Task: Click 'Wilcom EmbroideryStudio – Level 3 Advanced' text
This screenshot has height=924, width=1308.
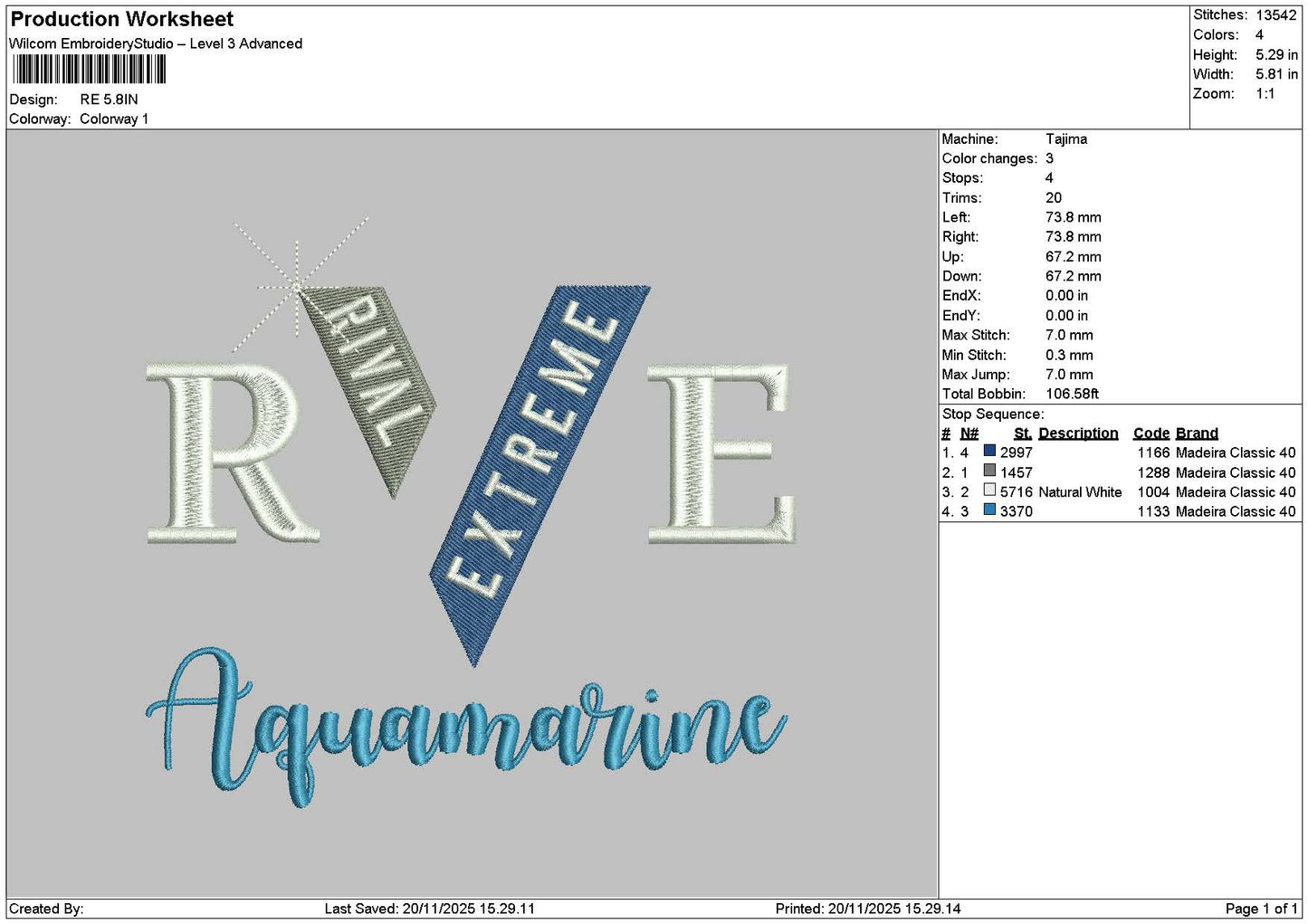Action: pyautogui.click(x=156, y=43)
